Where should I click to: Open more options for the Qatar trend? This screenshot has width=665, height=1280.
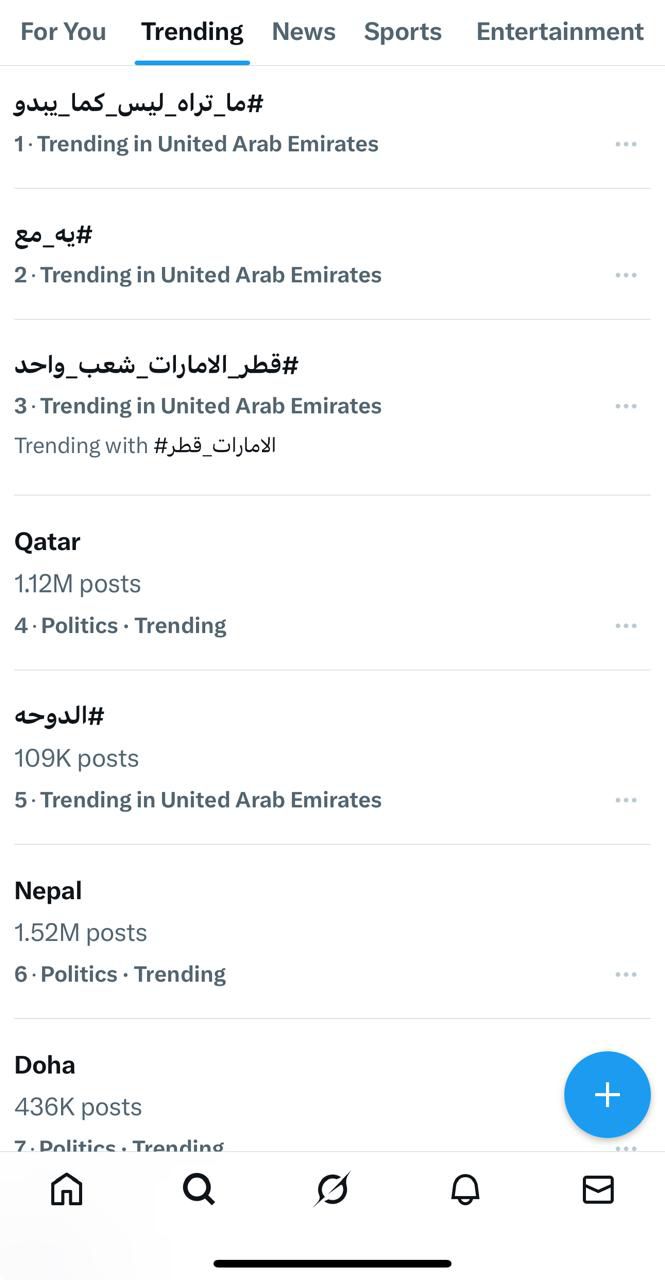pyautogui.click(x=626, y=625)
